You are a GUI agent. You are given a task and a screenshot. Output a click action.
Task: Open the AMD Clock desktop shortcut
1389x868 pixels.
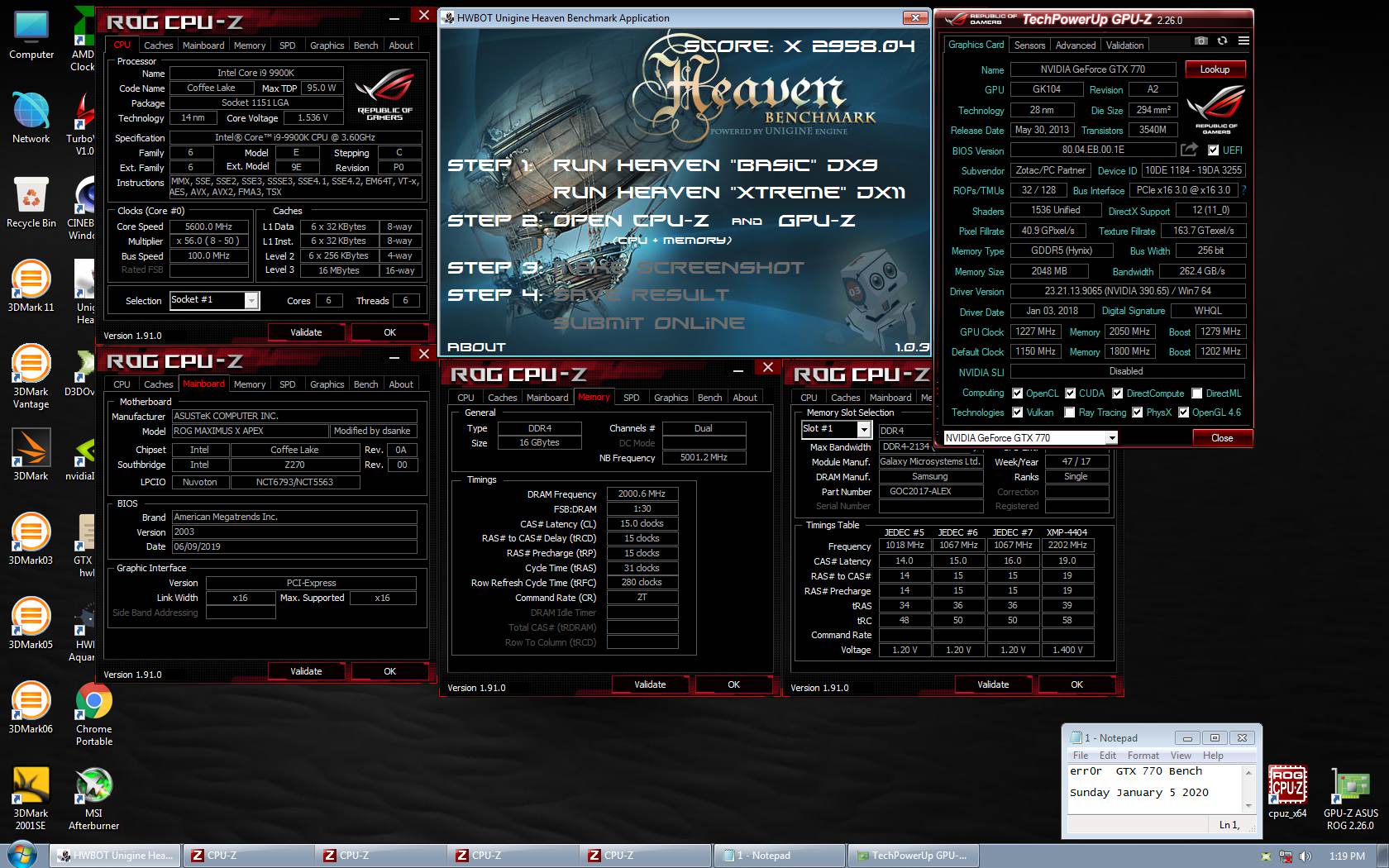coord(83,40)
